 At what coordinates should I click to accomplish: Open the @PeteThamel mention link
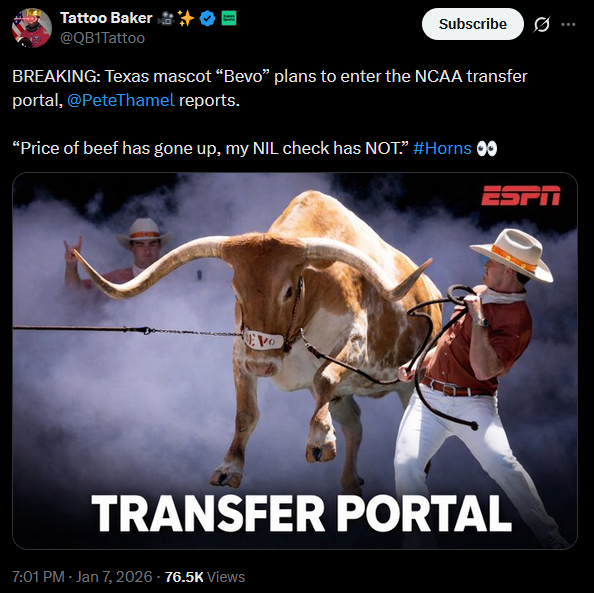pos(120,100)
